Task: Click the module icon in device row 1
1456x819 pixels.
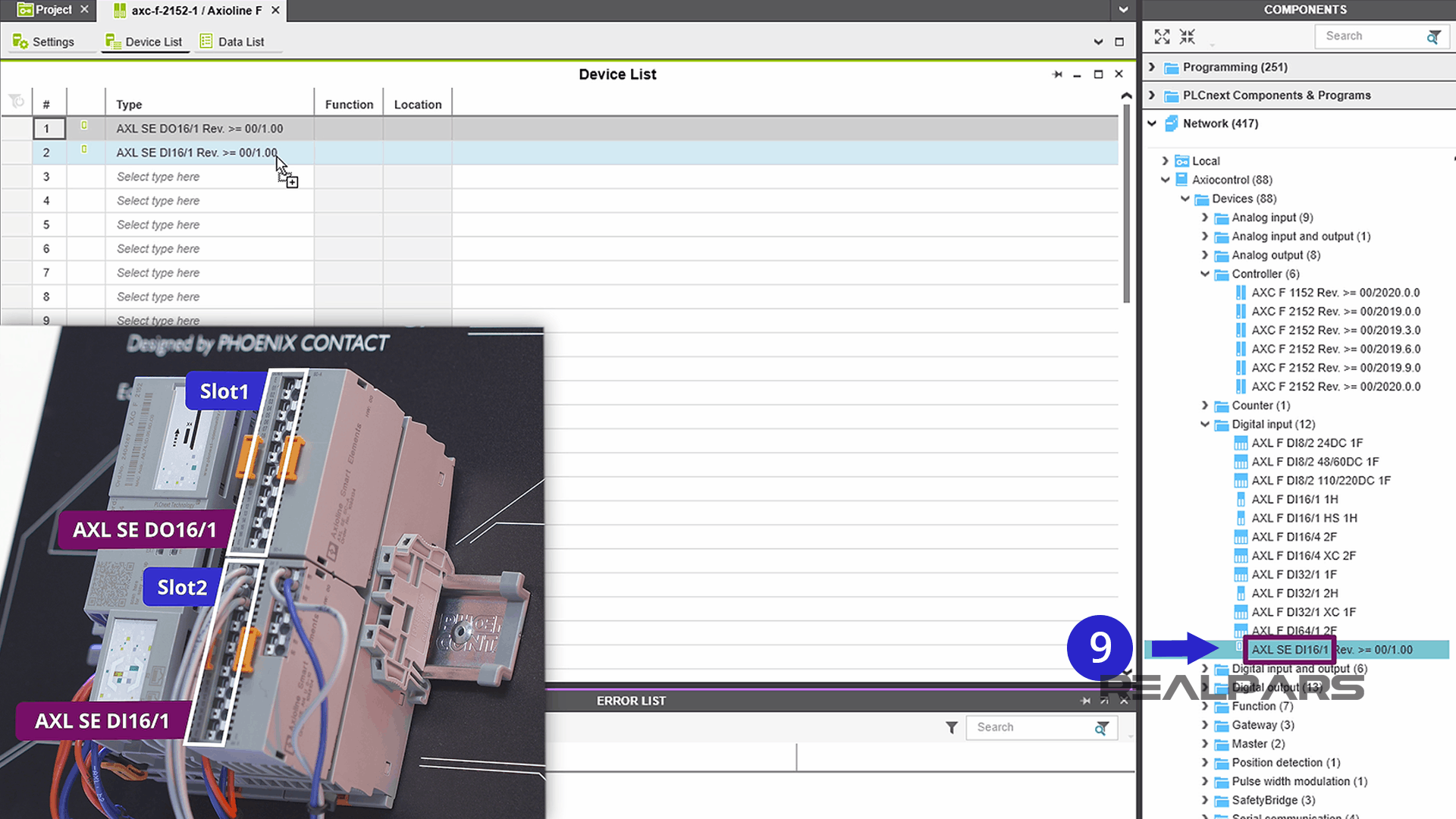Action: 84,125
